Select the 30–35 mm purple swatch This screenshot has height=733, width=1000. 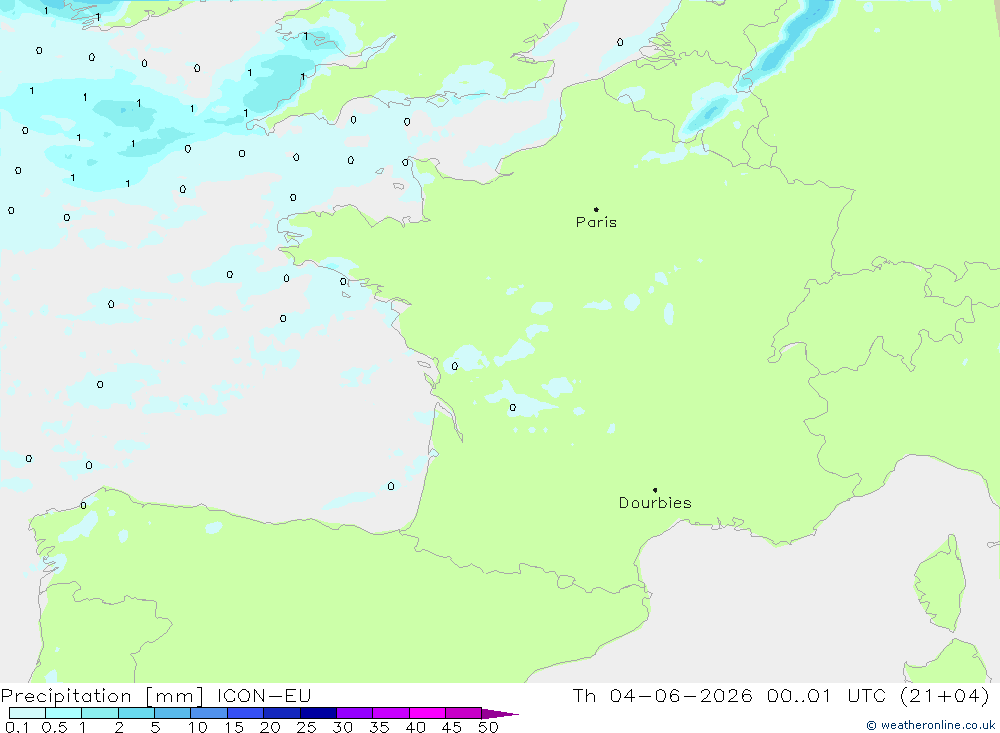(355, 713)
